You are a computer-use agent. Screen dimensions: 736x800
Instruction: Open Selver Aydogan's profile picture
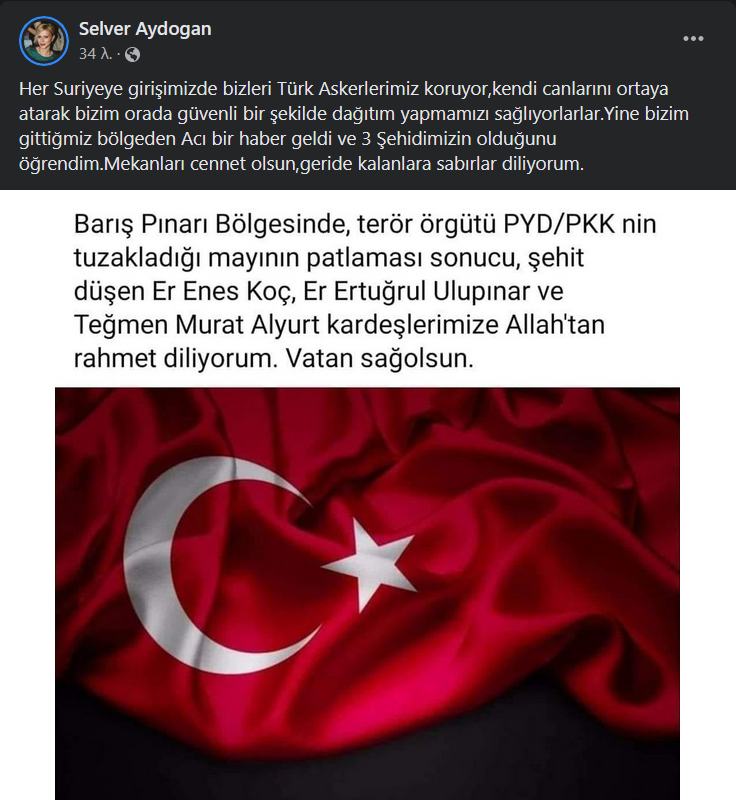pyautogui.click(x=44, y=41)
